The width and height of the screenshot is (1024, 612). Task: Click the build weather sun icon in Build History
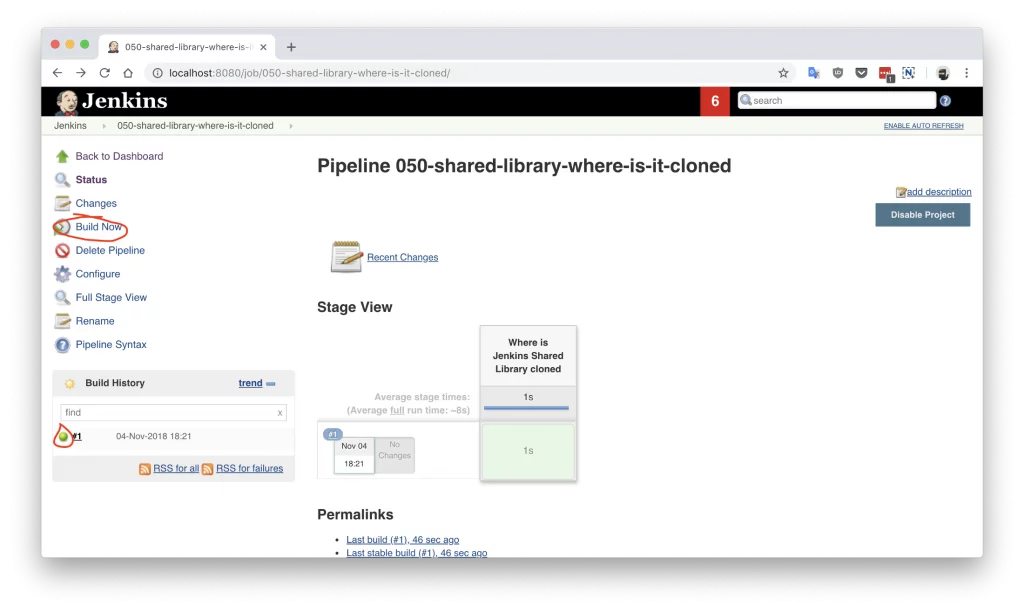pos(70,383)
